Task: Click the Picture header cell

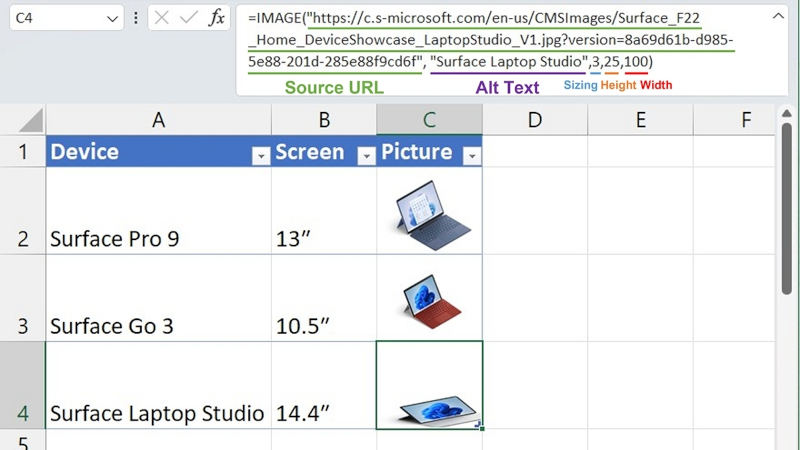Action: 430,152
